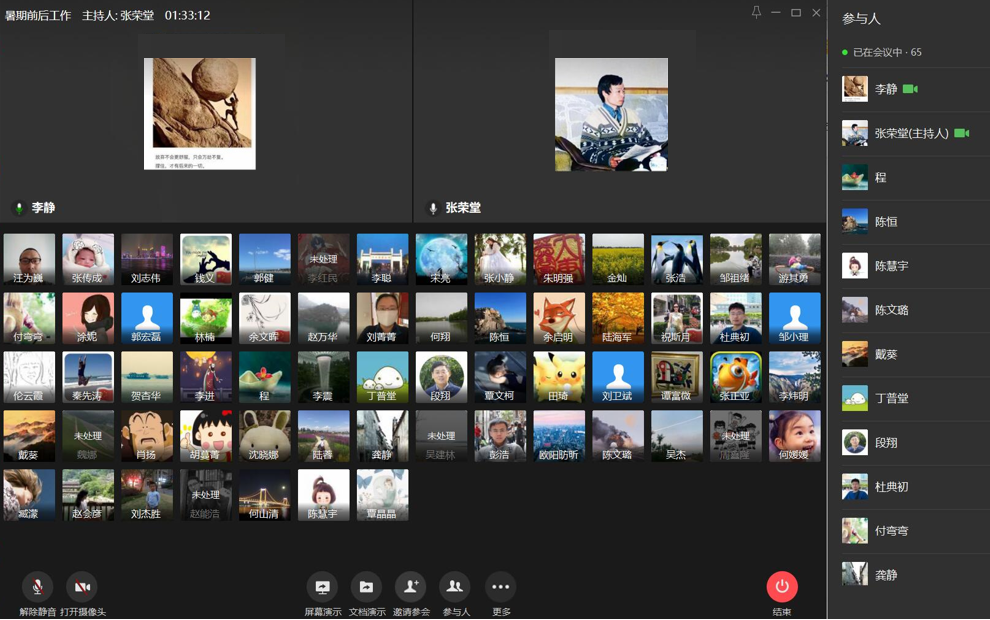
Task: Click microphone icon next to 李静 in video
Action: pos(18,208)
